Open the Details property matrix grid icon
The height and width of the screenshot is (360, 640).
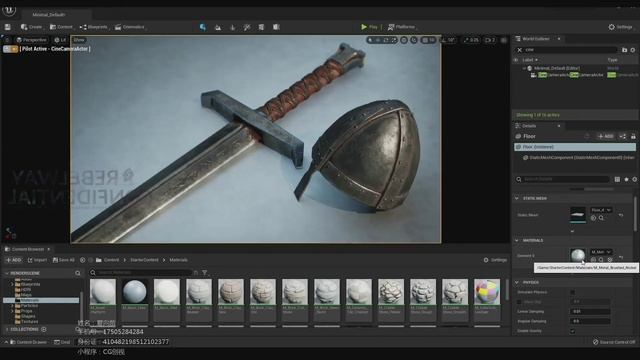pyautogui.click(x=617, y=179)
